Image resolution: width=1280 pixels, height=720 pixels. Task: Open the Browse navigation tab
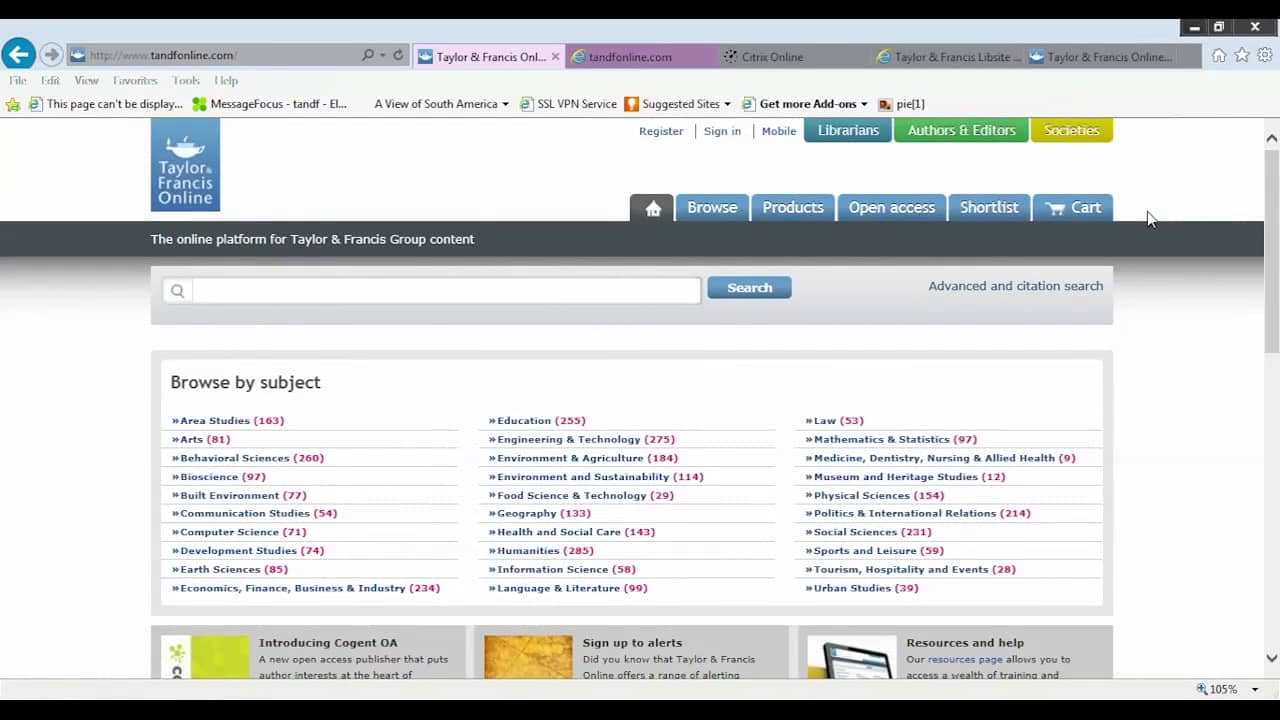[x=712, y=208]
